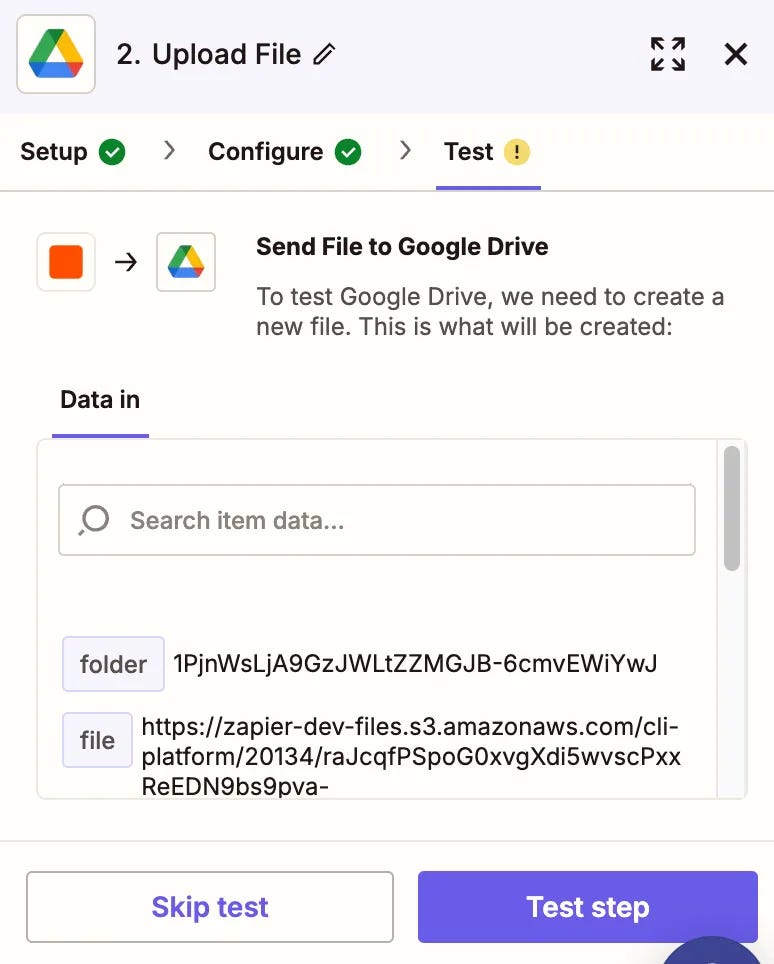This screenshot has height=964, width=774.
Task: Click the small Google Drive destination icon
Action: point(186,262)
